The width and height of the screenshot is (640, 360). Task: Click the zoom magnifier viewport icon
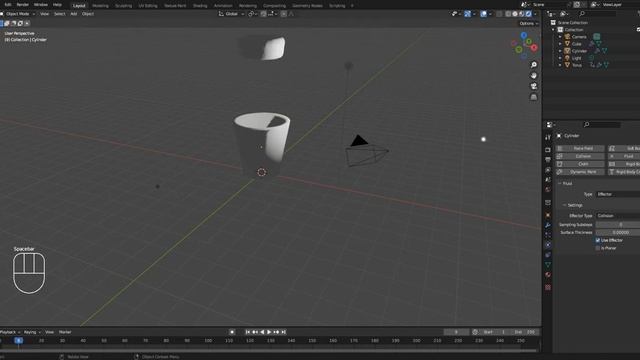pos(533,65)
